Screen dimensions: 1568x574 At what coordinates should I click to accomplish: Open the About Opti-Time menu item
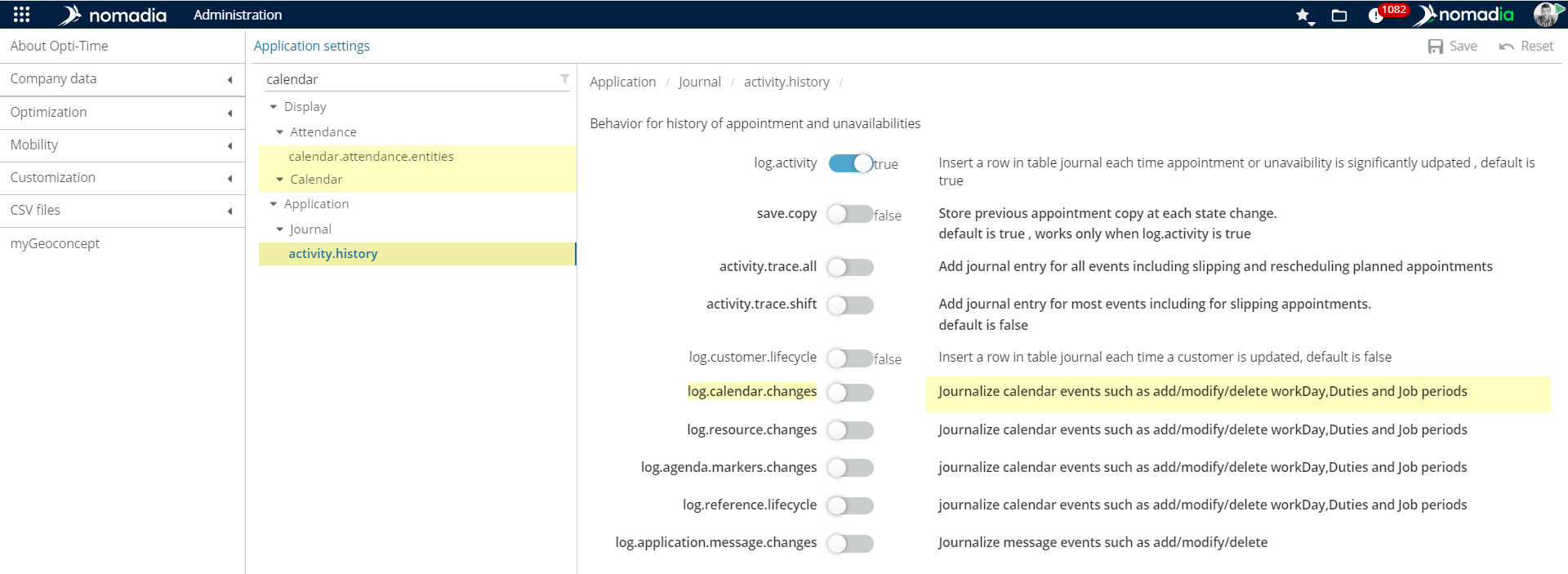(60, 46)
